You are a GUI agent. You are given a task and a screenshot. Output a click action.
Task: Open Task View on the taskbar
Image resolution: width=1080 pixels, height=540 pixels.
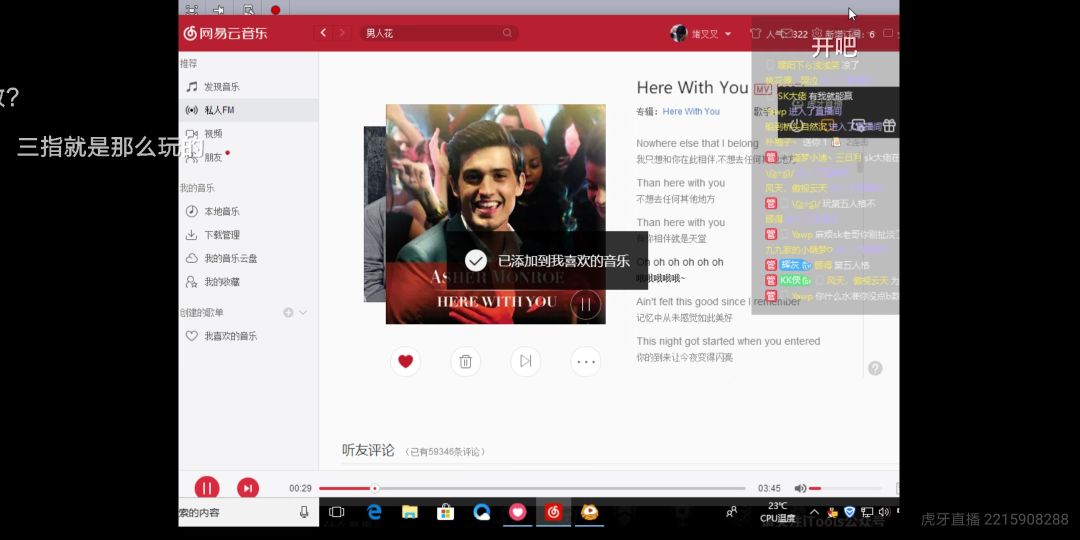[336, 512]
